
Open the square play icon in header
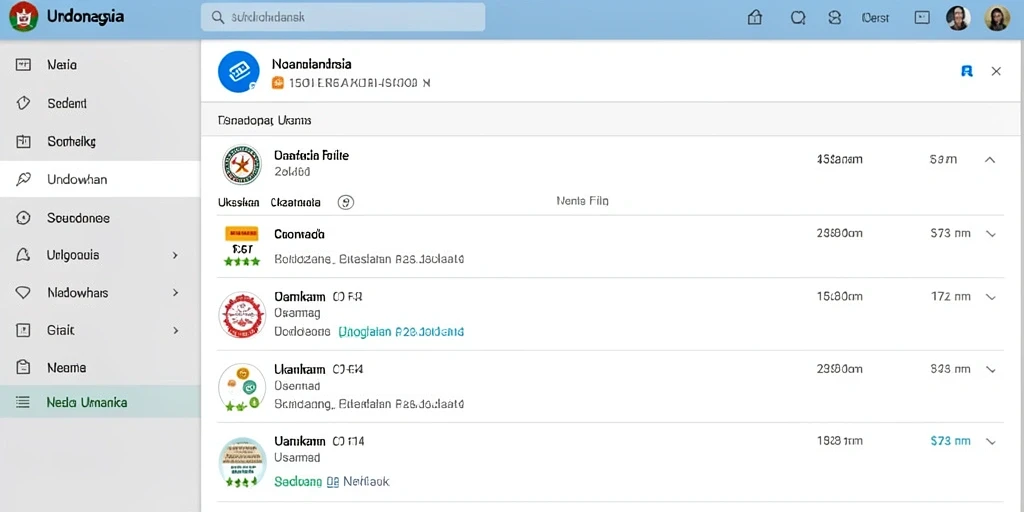click(922, 18)
